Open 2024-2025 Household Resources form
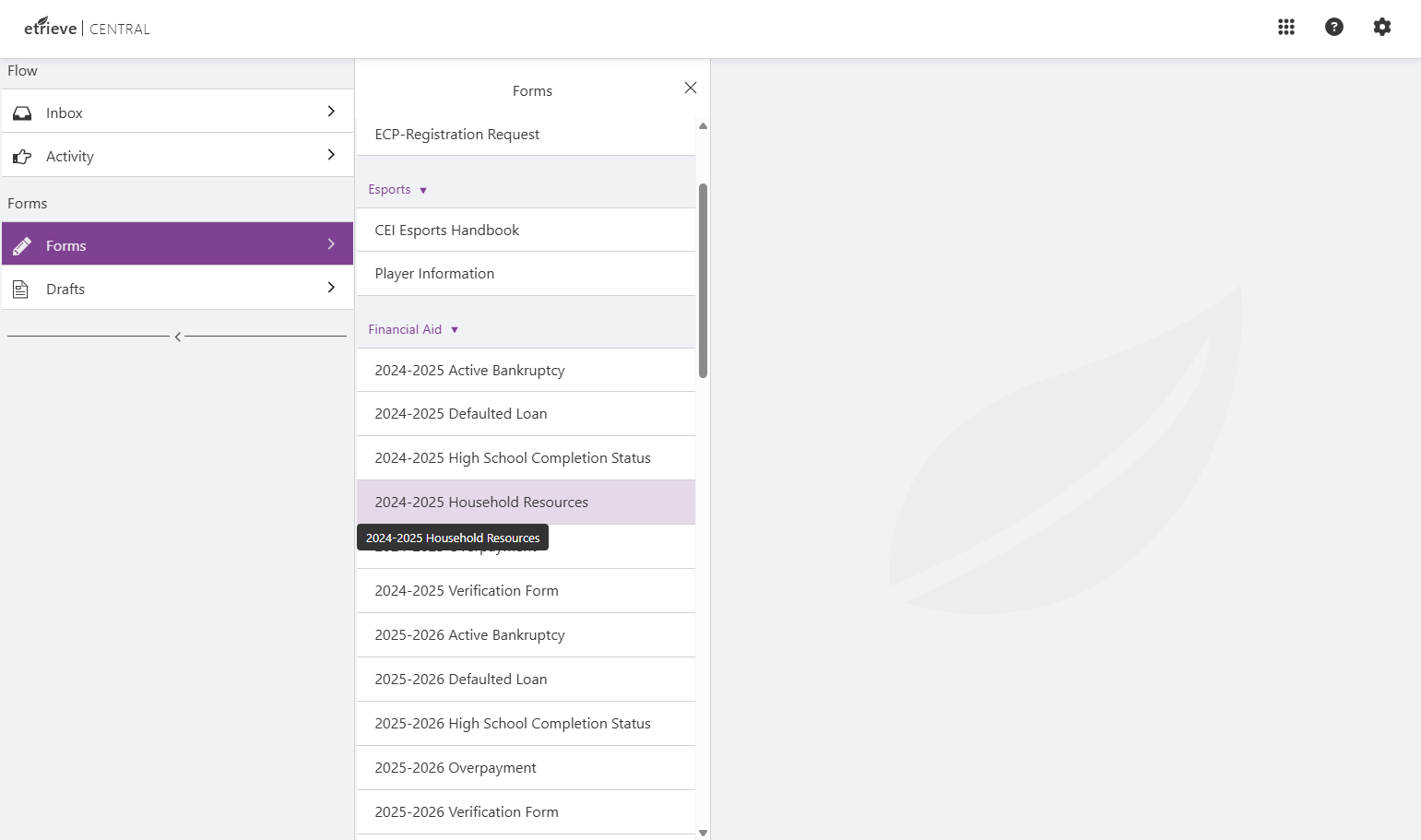Viewport: 1421px width, 840px height. click(x=526, y=503)
